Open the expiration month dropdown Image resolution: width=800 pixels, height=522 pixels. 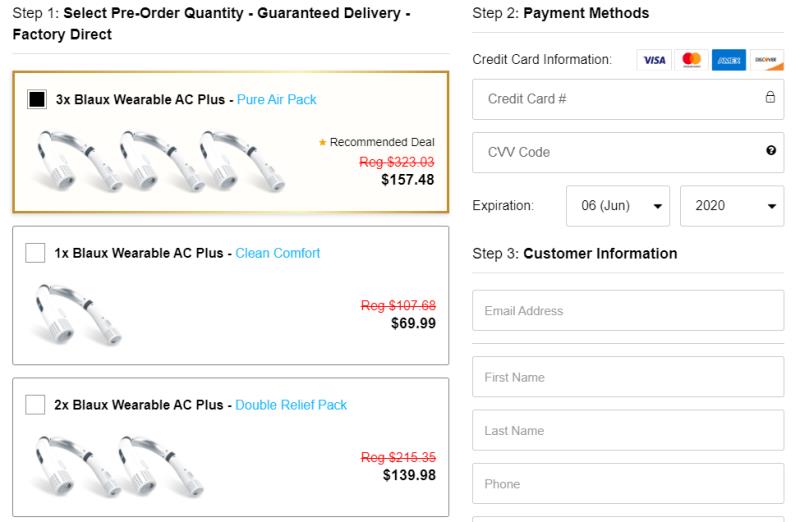[x=619, y=206]
